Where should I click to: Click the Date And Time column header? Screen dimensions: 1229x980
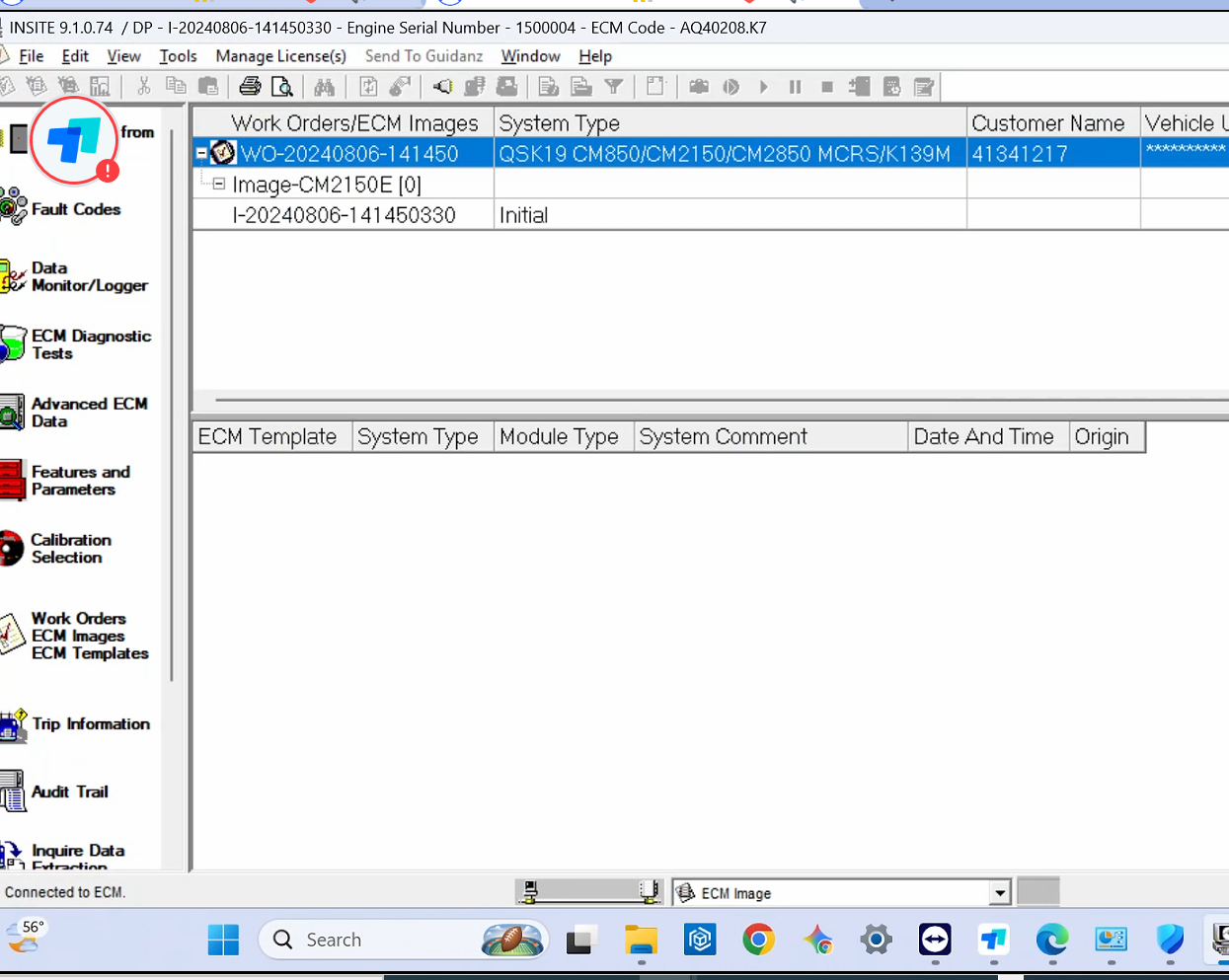pyautogui.click(x=988, y=436)
